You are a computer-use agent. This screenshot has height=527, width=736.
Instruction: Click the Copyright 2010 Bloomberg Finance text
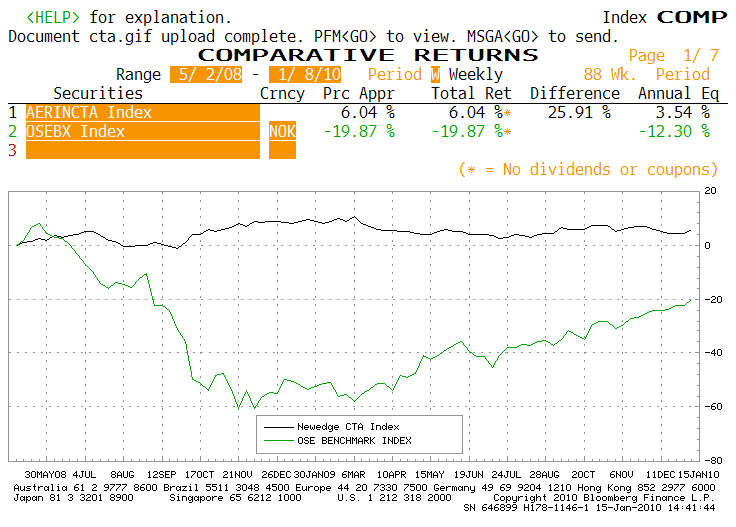(604, 497)
